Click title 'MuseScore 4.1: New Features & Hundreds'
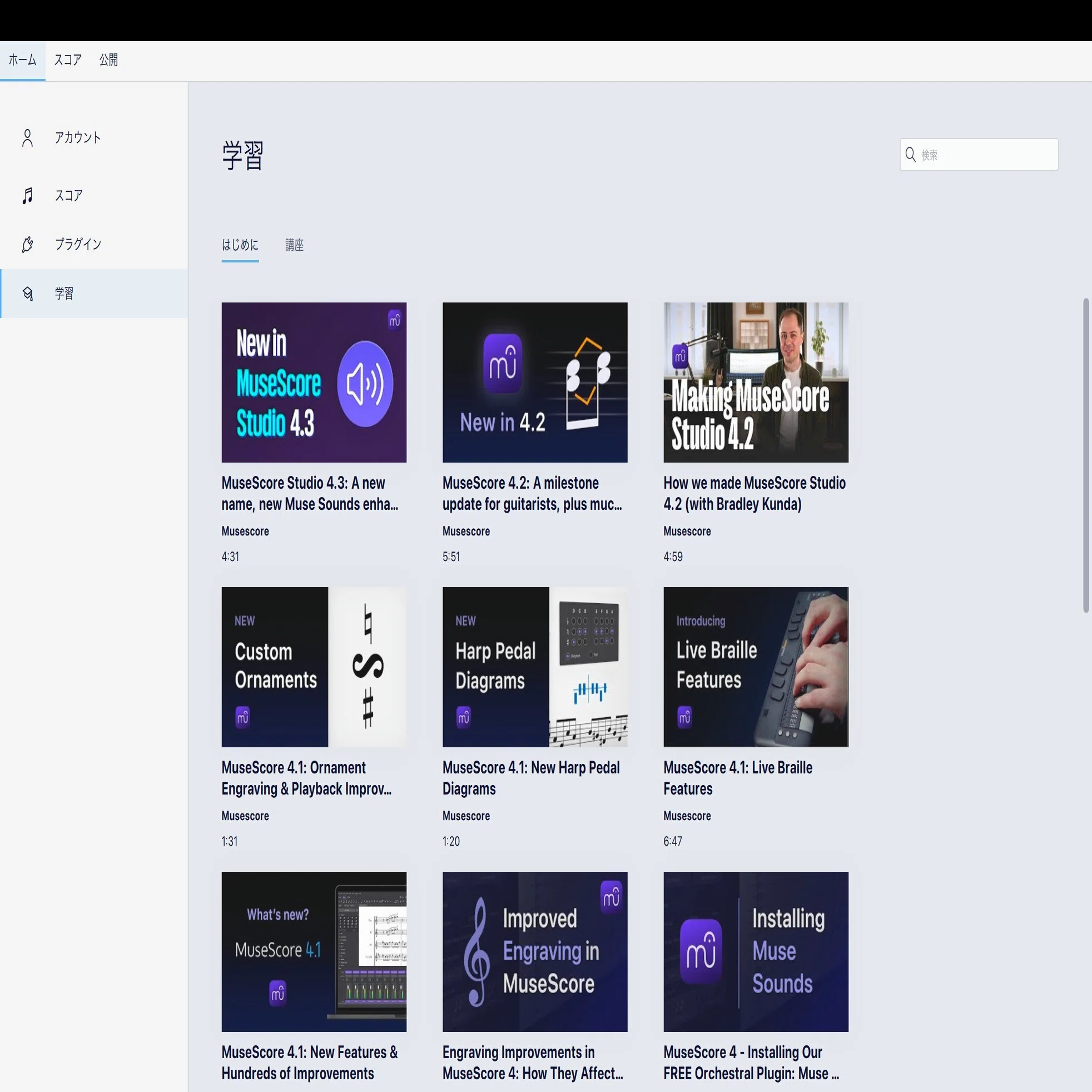This screenshot has height=1092, width=1092. tap(310, 1063)
